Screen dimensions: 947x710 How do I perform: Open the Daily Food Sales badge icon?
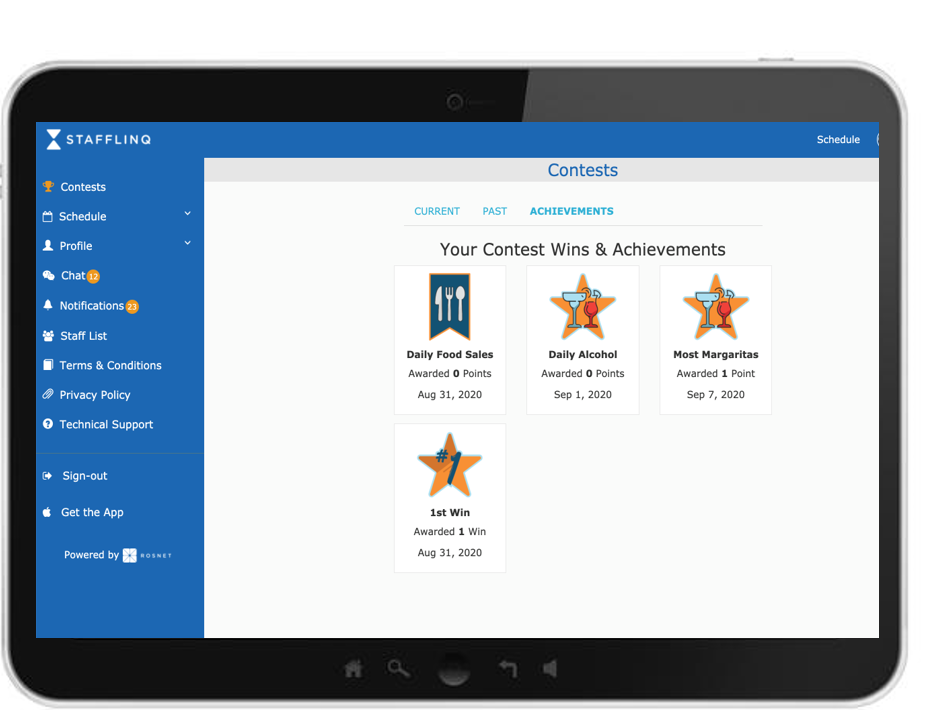click(x=449, y=307)
